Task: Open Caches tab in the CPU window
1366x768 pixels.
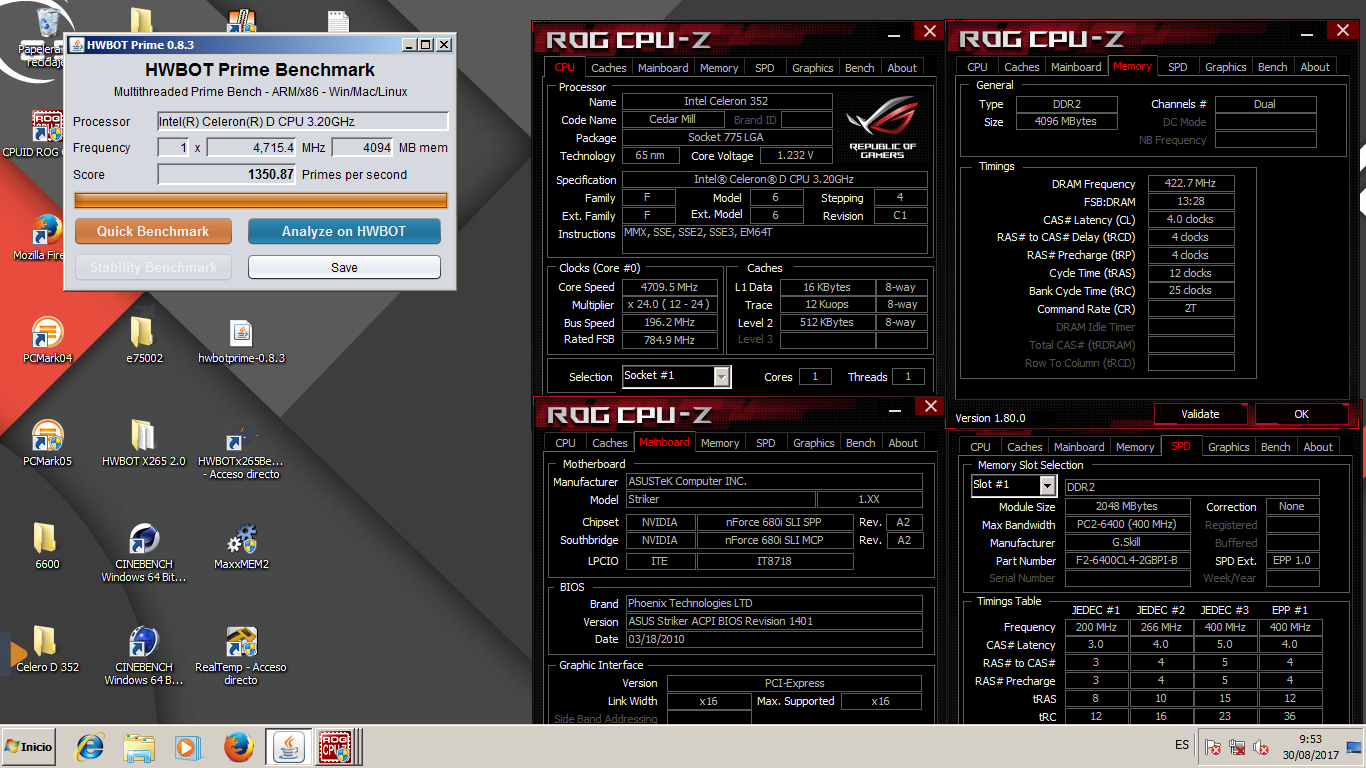Action: coord(608,68)
